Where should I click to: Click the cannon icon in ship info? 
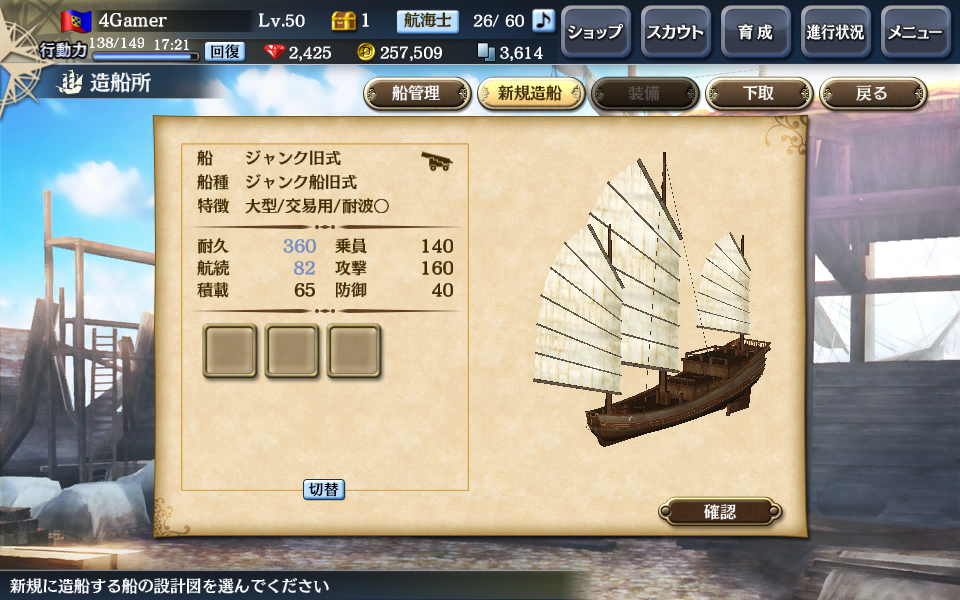[437, 161]
